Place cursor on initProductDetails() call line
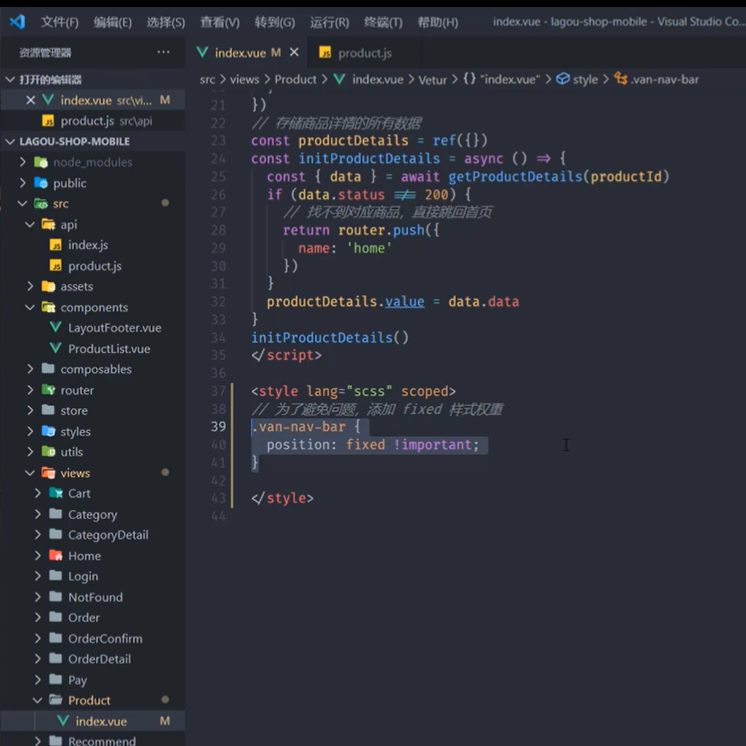Viewport: 746px width, 746px height. point(330,337)
